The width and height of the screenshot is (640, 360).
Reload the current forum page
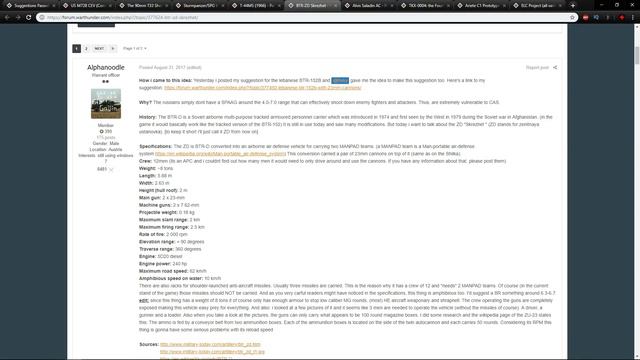pos(29,18)
